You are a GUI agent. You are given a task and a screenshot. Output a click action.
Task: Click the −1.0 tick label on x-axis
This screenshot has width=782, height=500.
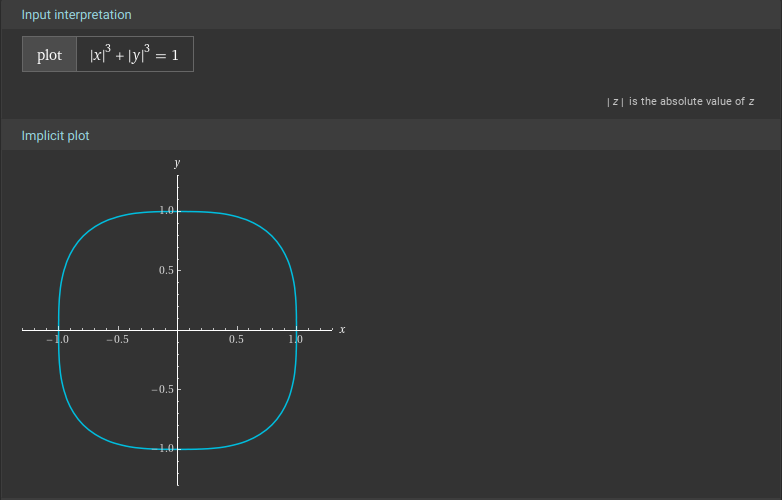tap(59, 340)
